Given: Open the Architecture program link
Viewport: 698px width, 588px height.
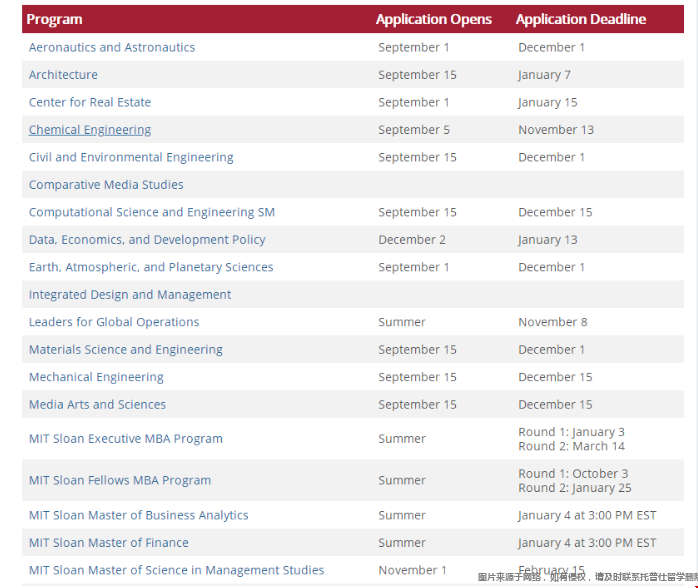Looking at the screenshot, I should coord(63,75).
